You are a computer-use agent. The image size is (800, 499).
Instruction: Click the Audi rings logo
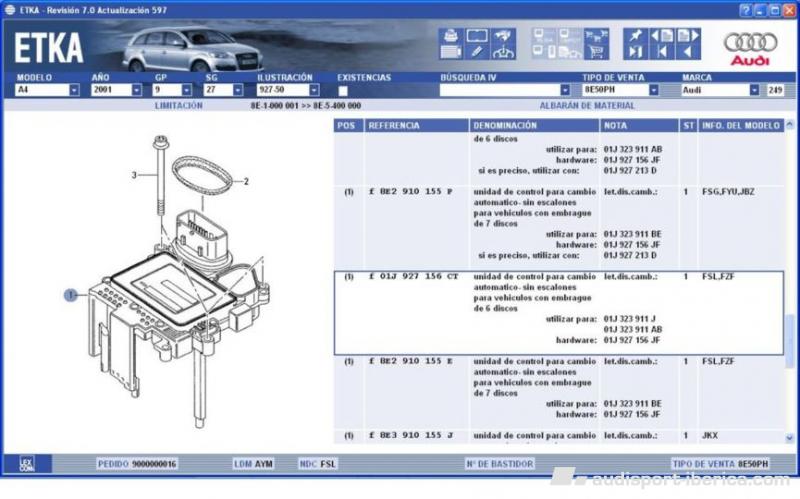tap(750, 42)
